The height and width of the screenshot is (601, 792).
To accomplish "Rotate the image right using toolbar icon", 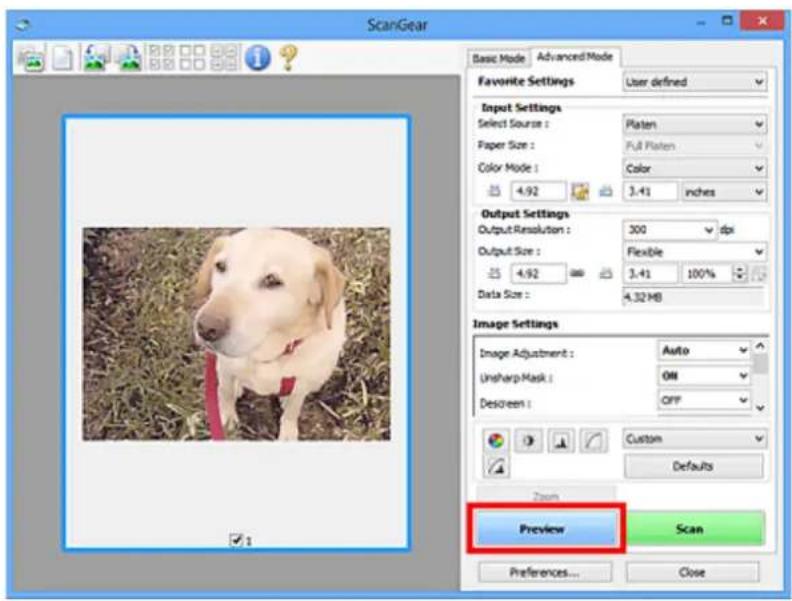I will pos(129,58).
